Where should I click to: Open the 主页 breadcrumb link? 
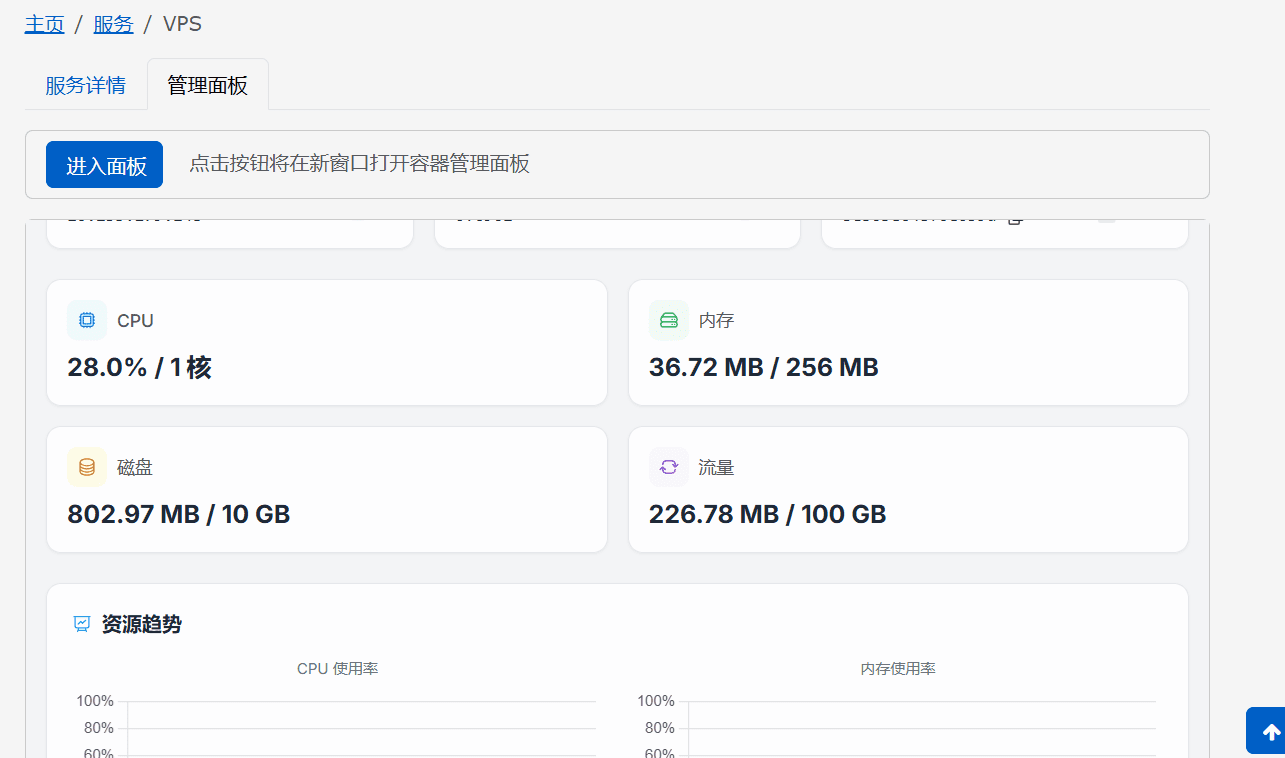[x=44, y=24]
